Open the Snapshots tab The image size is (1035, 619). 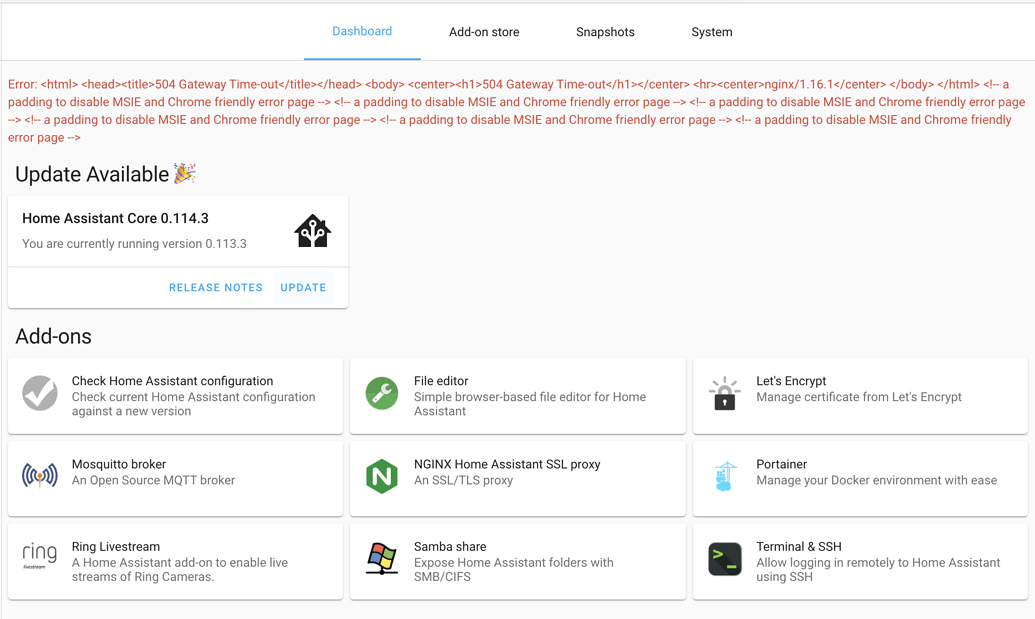(x=605, y=31)
